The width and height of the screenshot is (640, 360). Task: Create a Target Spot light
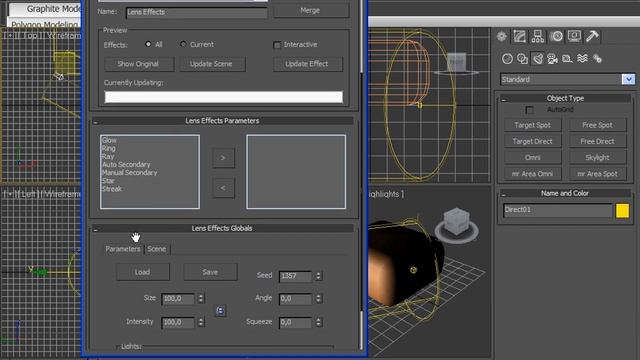532,125
